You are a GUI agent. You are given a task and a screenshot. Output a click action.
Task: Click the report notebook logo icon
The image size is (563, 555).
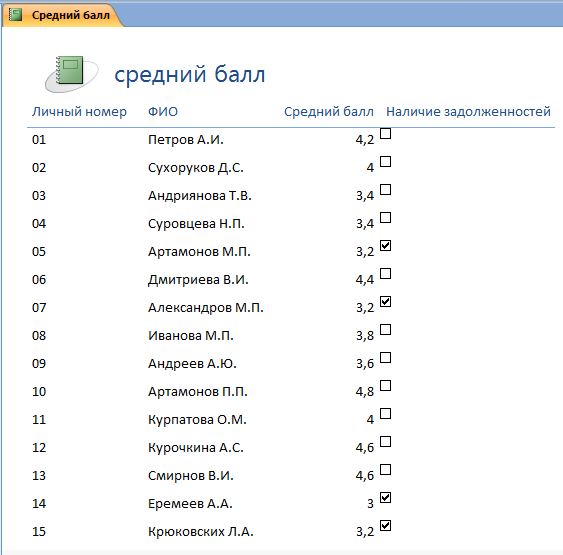(x=71, y=74)
